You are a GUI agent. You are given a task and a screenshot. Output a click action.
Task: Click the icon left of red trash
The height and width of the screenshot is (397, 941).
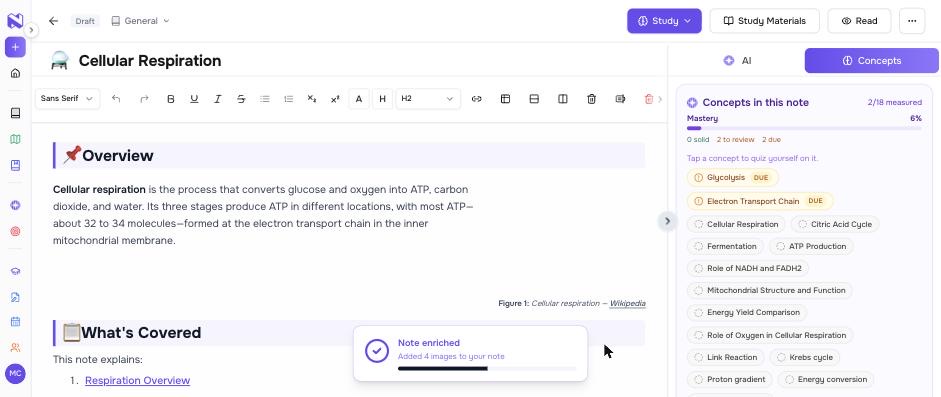point(621,99)
